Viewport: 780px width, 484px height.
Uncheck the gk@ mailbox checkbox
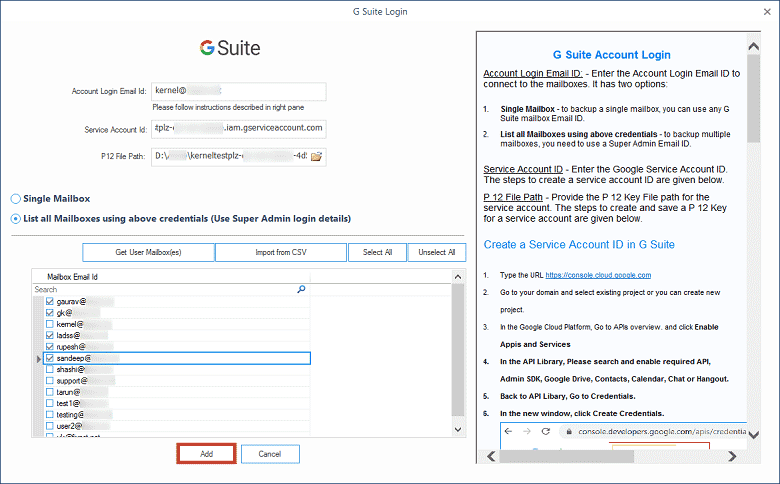click(50, 313)
